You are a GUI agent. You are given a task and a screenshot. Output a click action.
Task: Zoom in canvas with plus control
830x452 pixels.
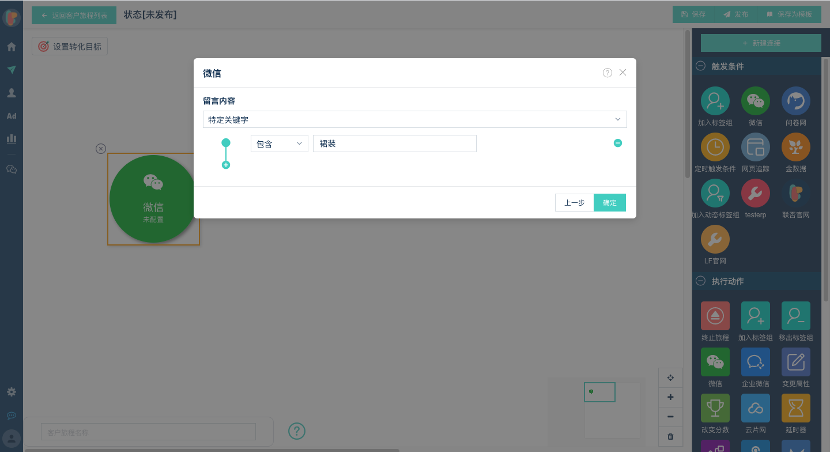click(670, 397)
